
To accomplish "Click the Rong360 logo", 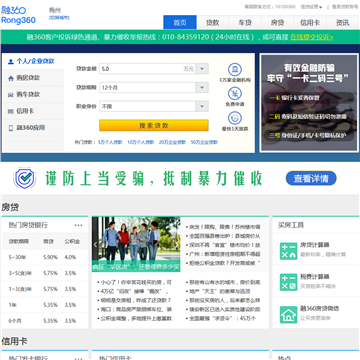I will coord(18,15).
